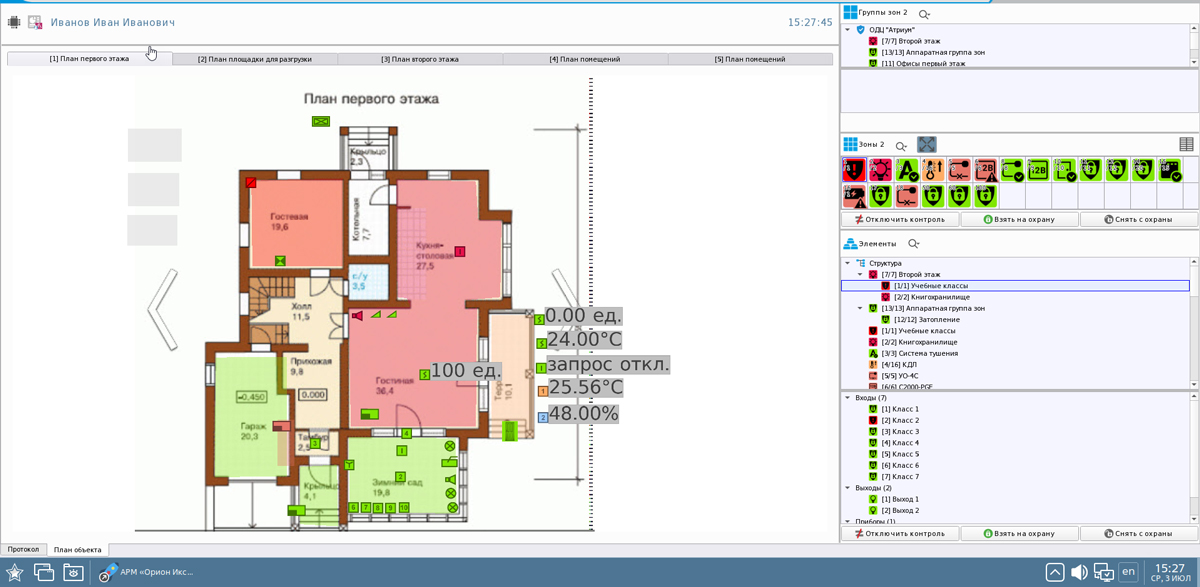The image size is (1200, 587).
Task: Open the taskbar volume speaker icon
Action: point(1079,572)
